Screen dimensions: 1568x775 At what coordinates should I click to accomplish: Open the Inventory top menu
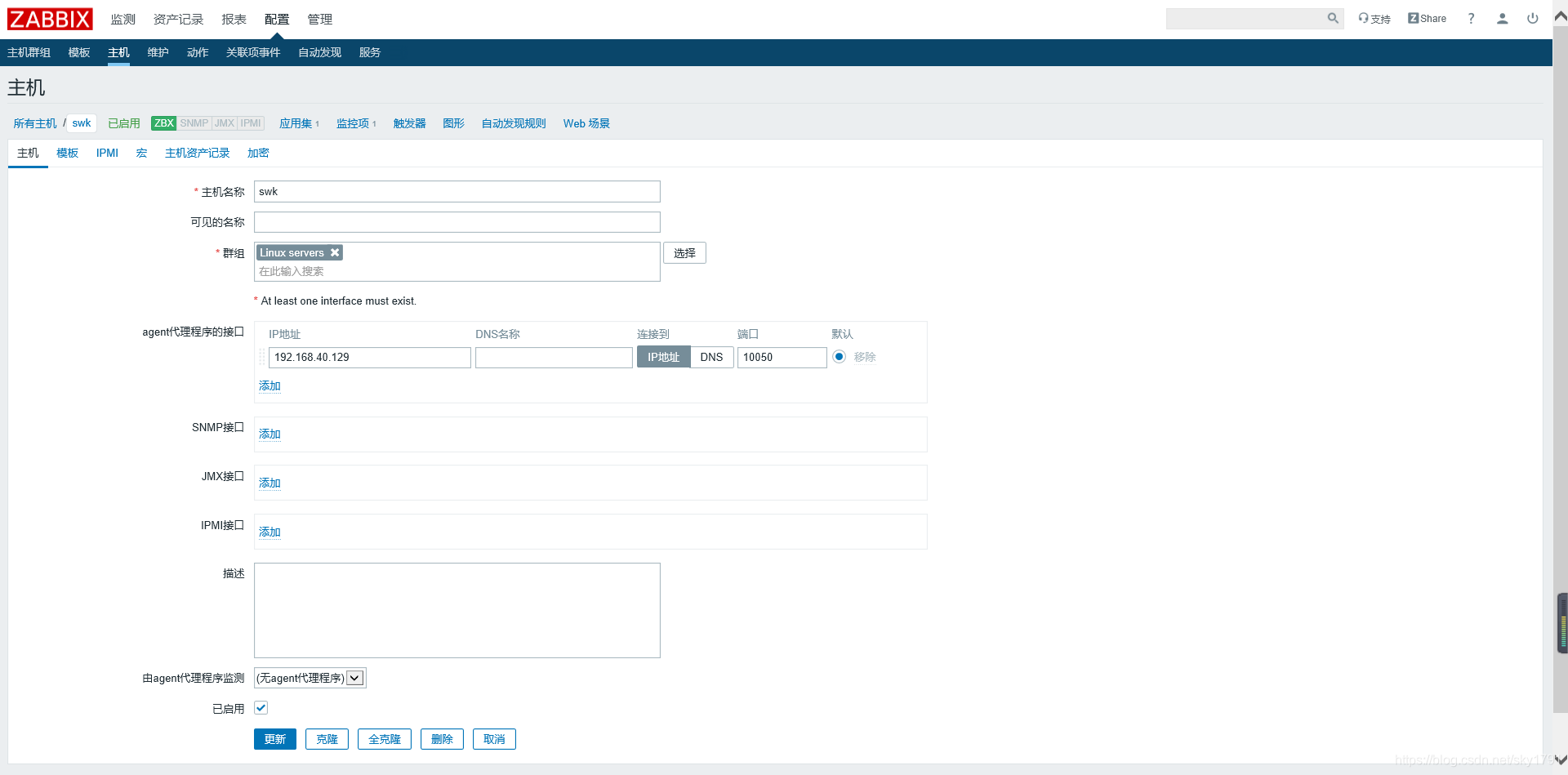coord(179,19)
